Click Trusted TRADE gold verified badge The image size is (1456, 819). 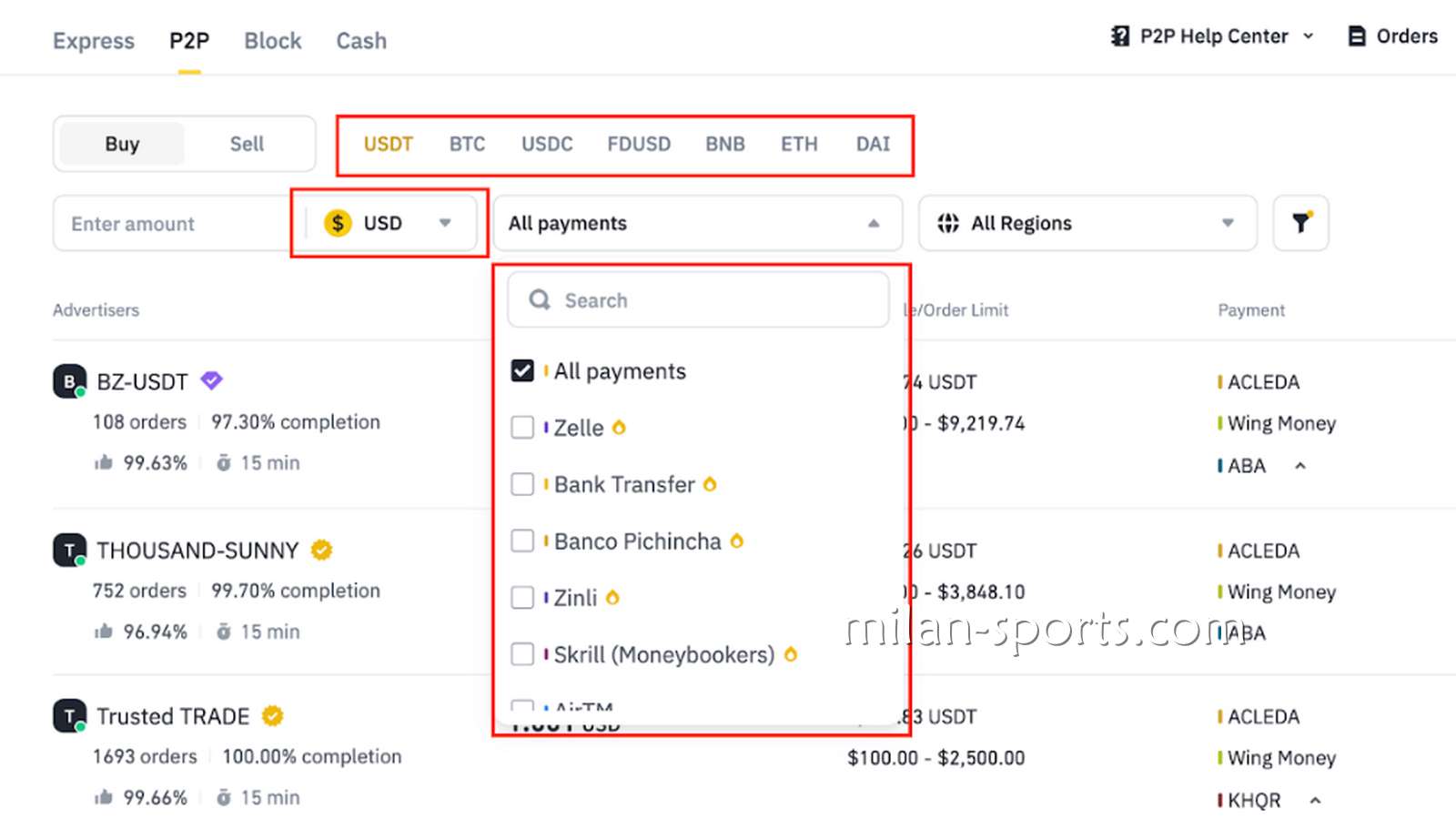(272, 716)
